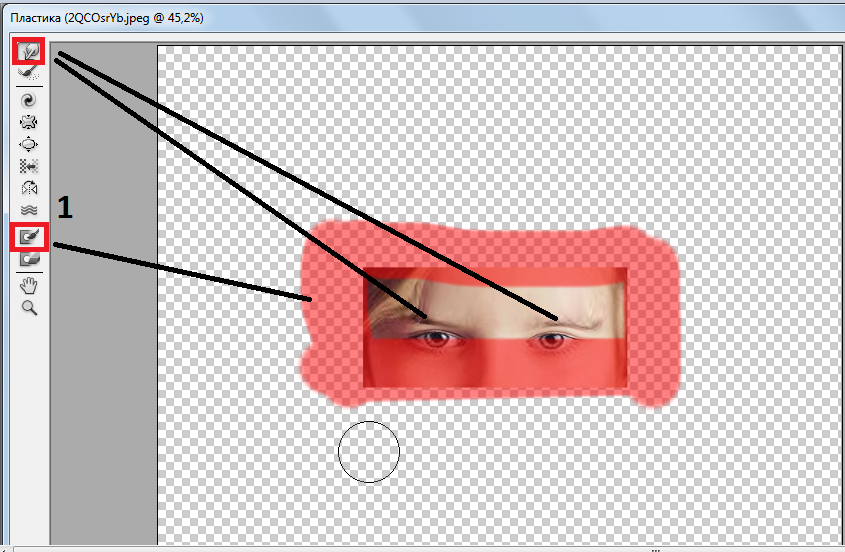Choose the Twirl Clockwise tool
The width and height of the screenshot is (845, 552).
[29, 100]
